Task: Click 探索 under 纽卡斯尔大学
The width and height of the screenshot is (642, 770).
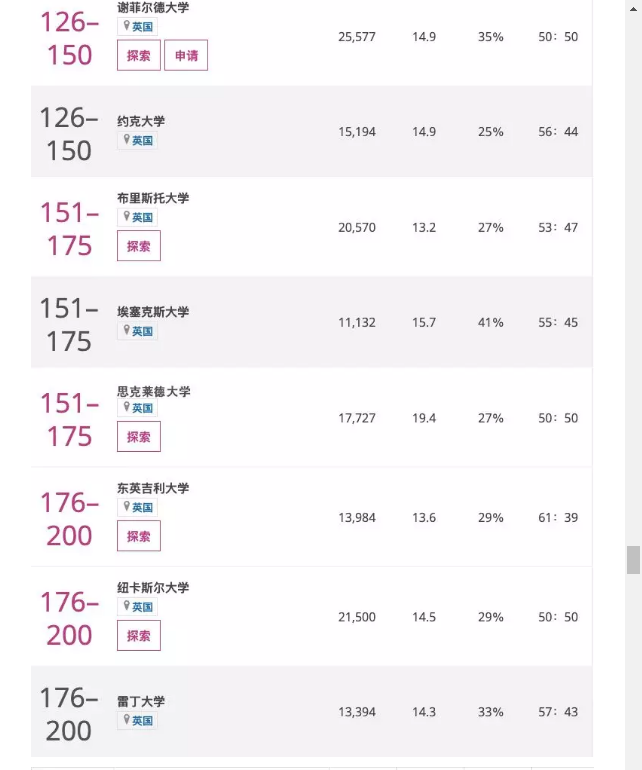Action: (x=139, y=635)
